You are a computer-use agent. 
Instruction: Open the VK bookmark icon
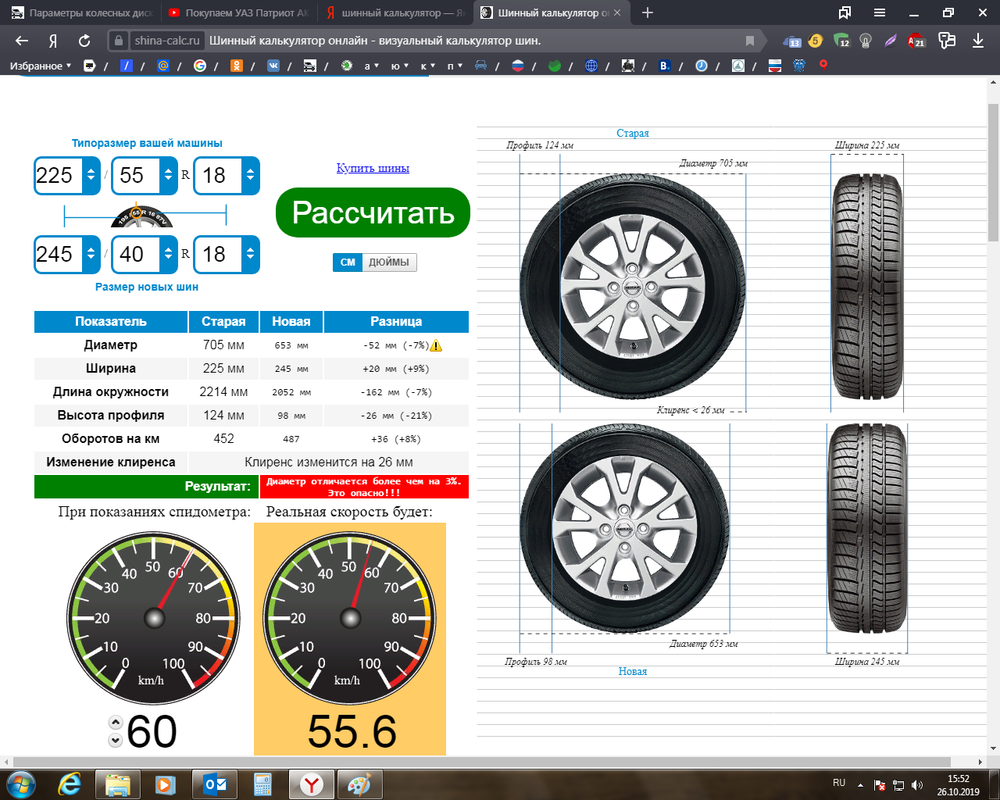273,65
